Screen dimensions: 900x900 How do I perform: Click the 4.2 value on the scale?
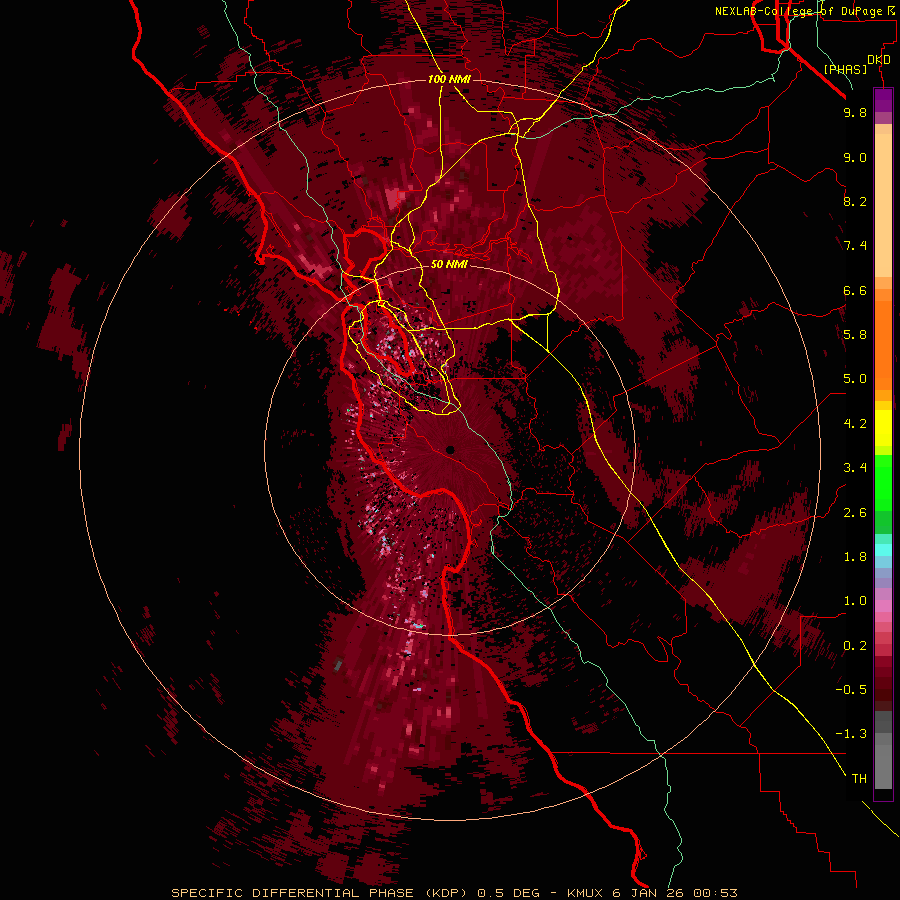855,424
